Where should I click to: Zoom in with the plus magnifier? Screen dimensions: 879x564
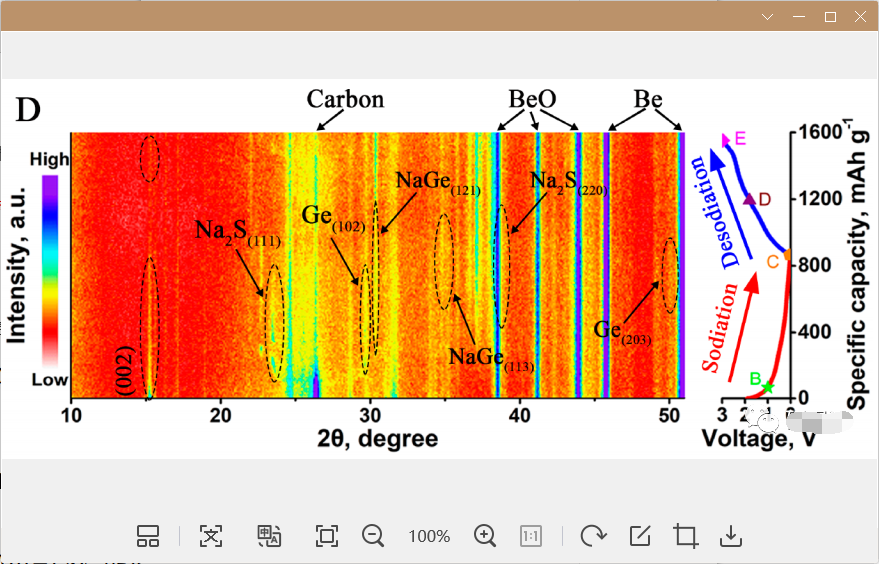point(485,536)
